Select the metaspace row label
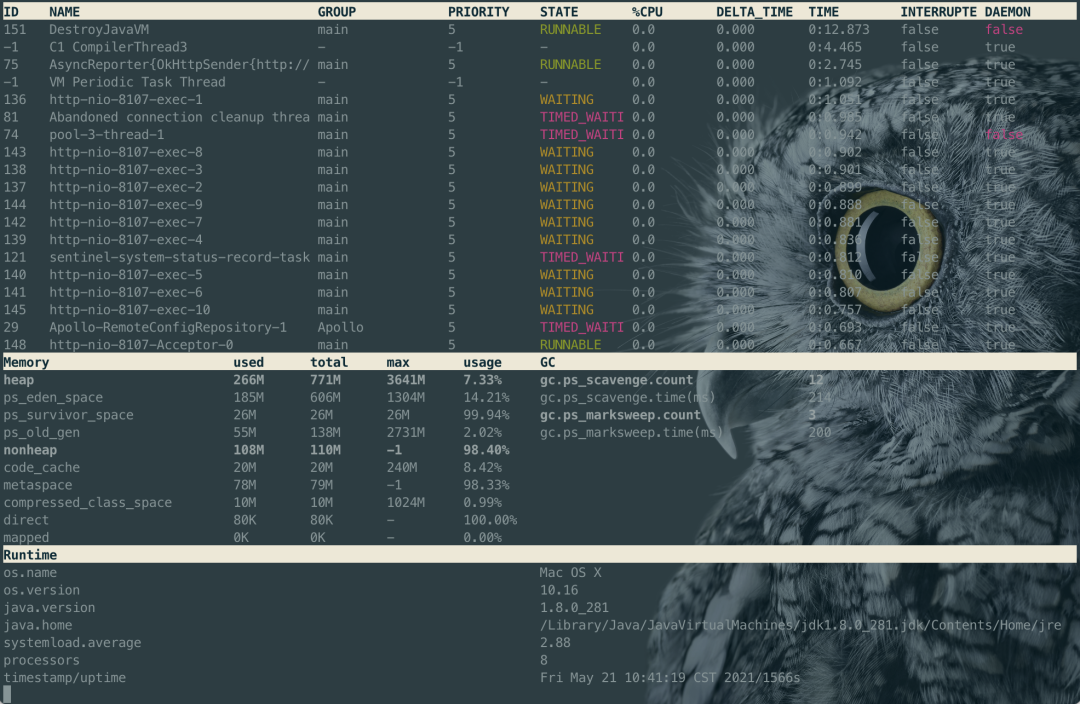The height and width of the screenshot is (704, 1080). 38,485
